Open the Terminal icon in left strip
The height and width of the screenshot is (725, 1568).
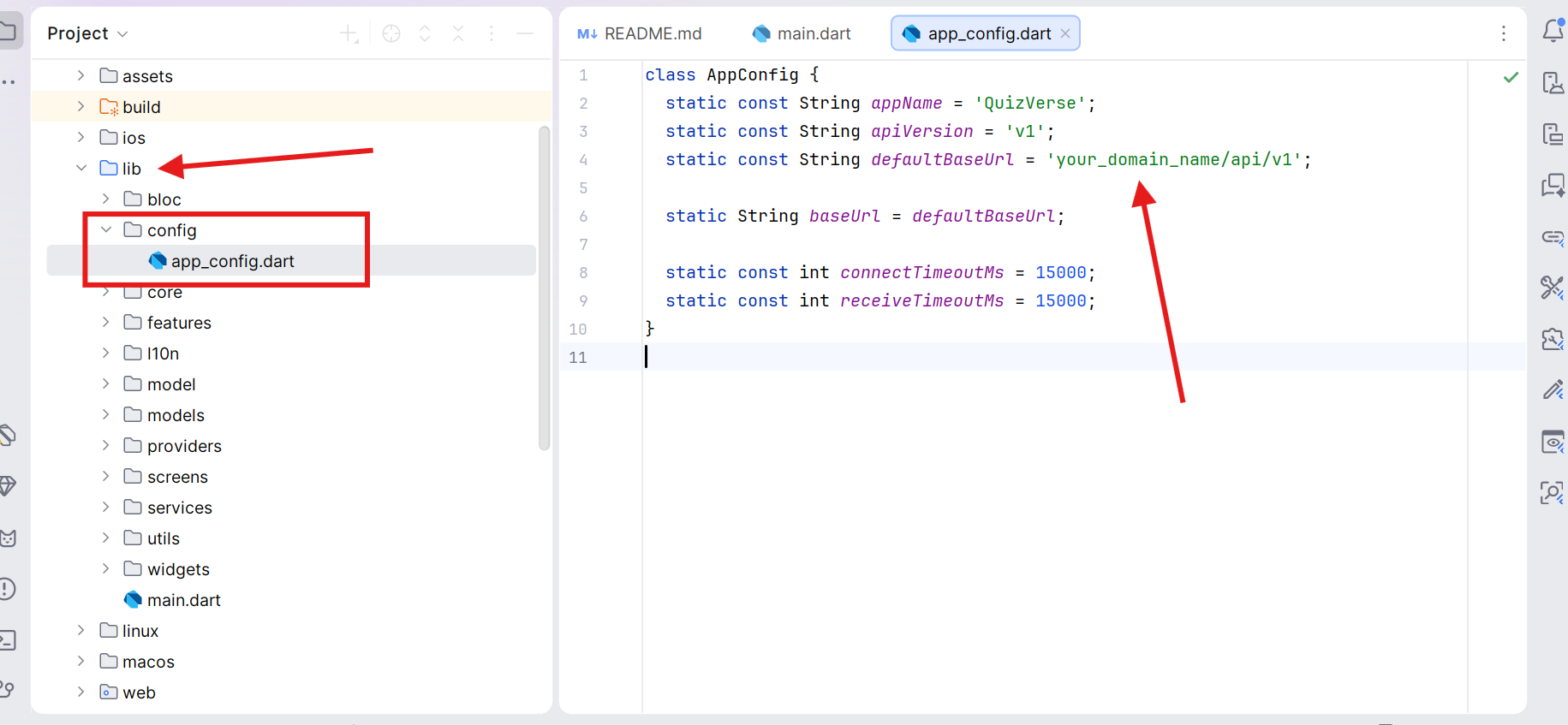coord(7,640)
